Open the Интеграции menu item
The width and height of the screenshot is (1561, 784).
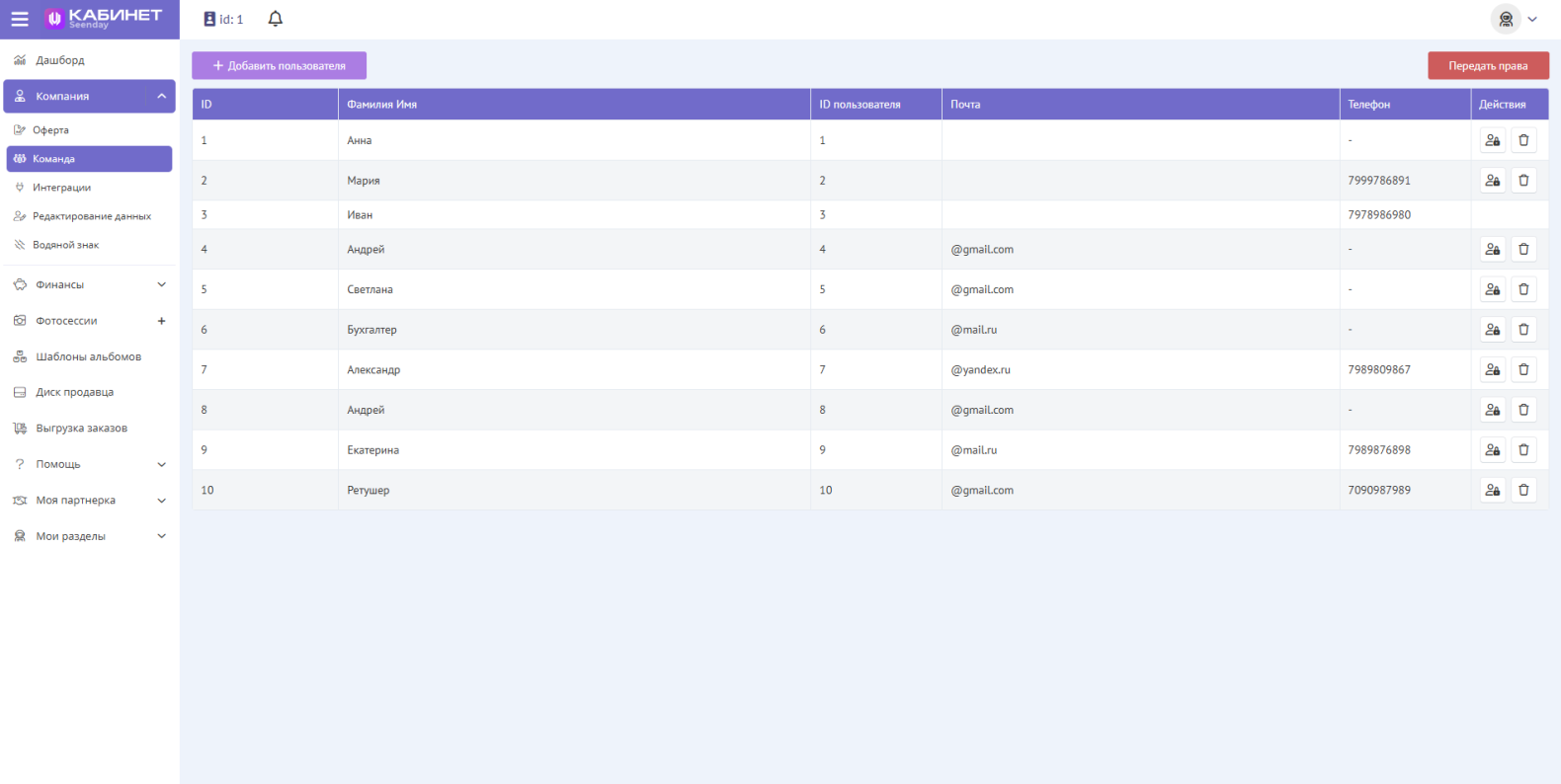click(x=61, y=188)
